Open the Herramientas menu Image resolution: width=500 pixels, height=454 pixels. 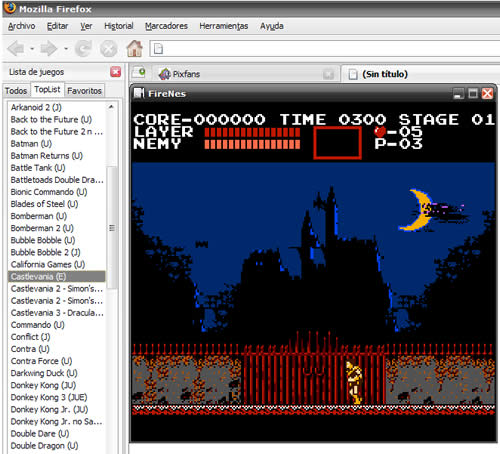coord(224,26)
